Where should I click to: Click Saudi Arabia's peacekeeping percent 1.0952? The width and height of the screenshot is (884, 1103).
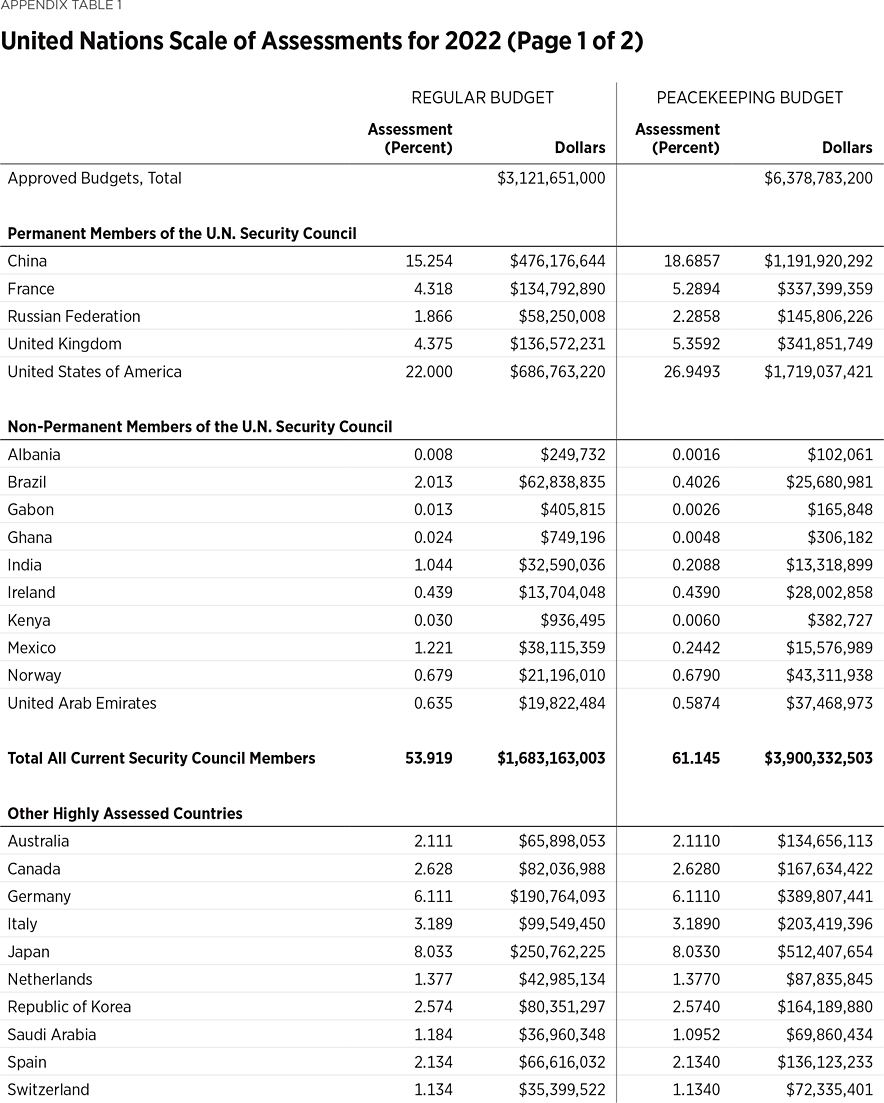click(x=695, y=1035)
